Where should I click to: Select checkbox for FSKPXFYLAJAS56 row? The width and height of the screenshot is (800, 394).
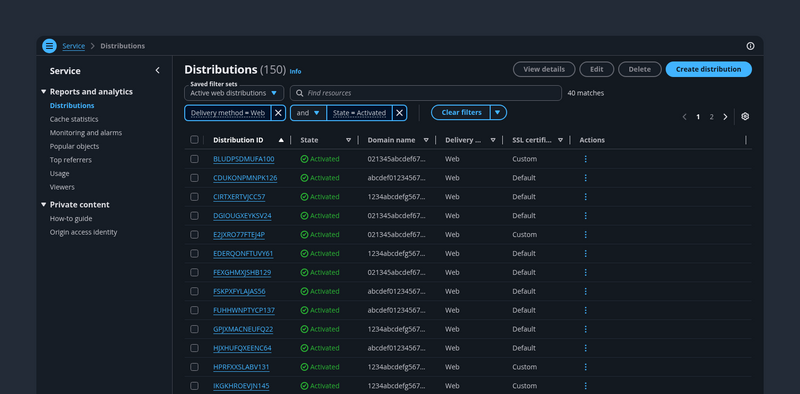coord(194,291)
